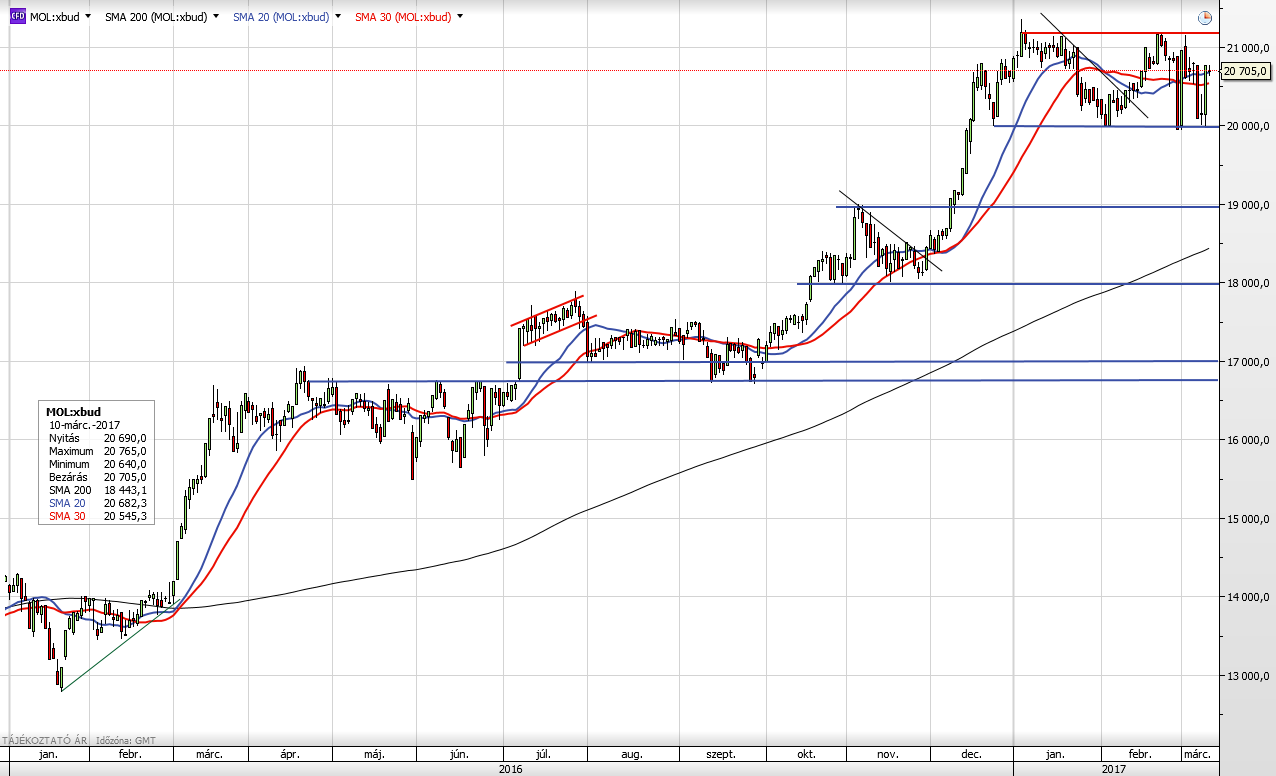
Task: Open the clock time-settings icon
Action: pyautogui.click(x=1205, y=18)
